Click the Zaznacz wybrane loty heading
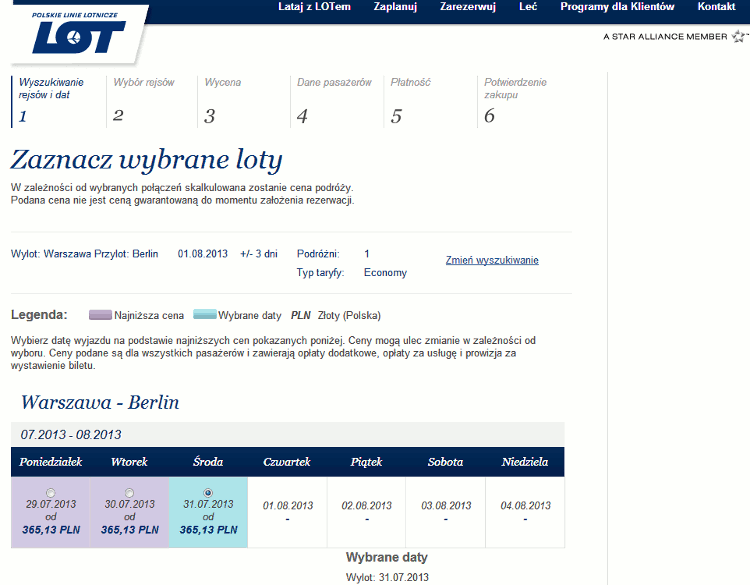Viewport: 750px width, 585px height. [146, 160]
